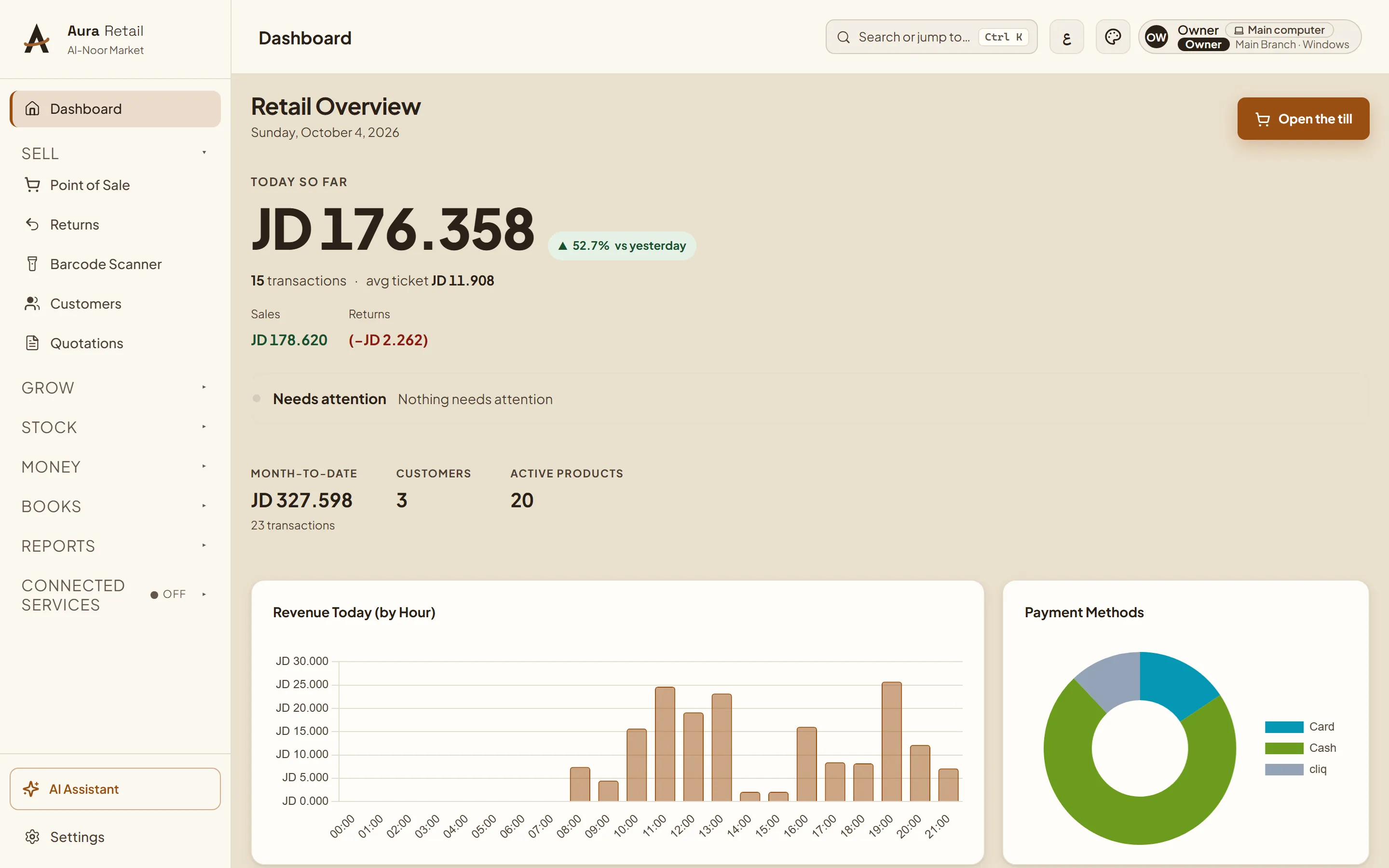Image resolution: width=1389 pixels, height=868 pixels.
Task: Click the returns amount (−JD 2.262)
Action: coord(388,340)
